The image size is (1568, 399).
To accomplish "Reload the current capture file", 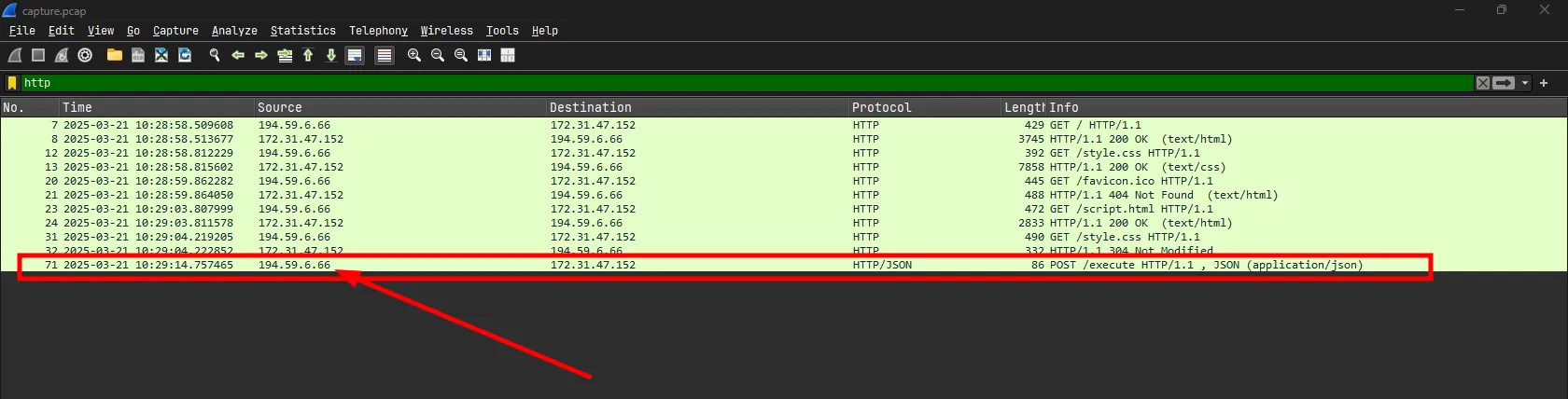I will (185, 56).
